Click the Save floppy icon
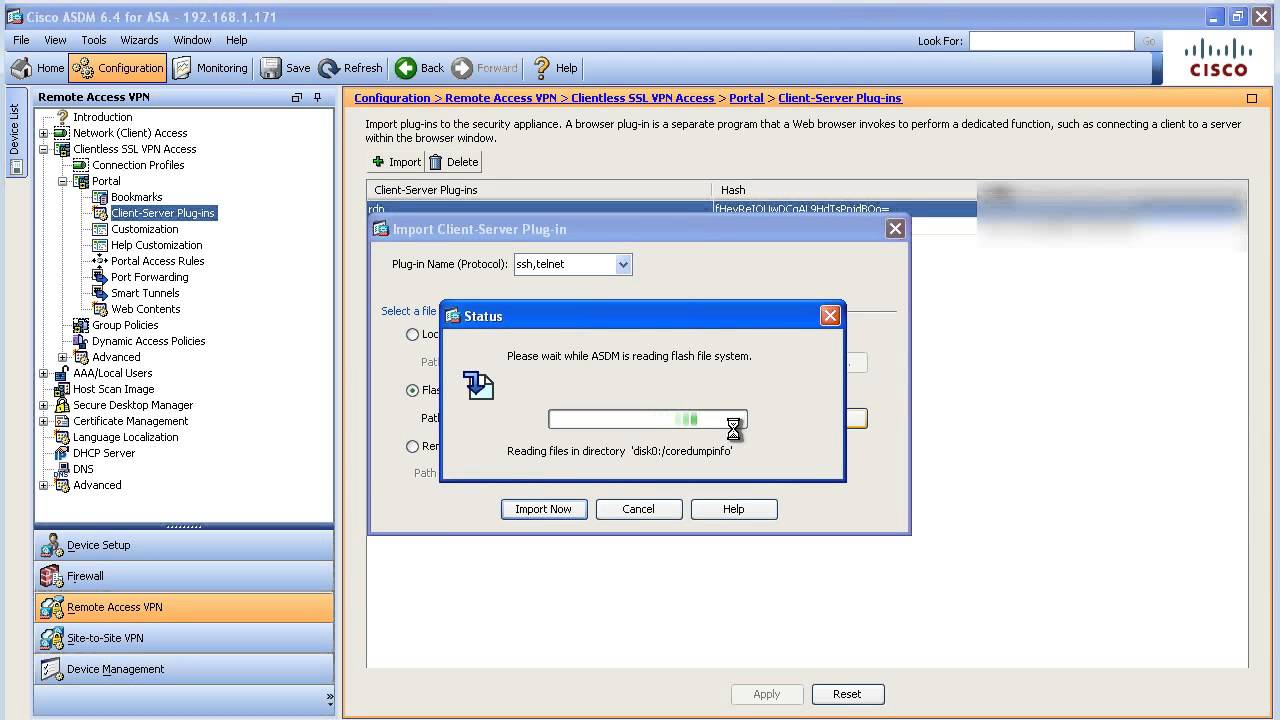The height and width of the screenshot is (720, 1280). [271, 68]
